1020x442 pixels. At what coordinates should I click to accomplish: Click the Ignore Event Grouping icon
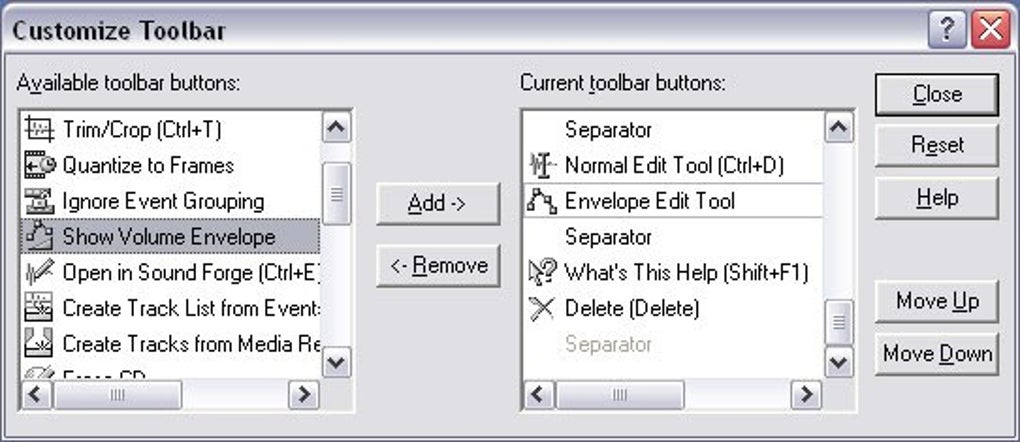click(39, 201)
